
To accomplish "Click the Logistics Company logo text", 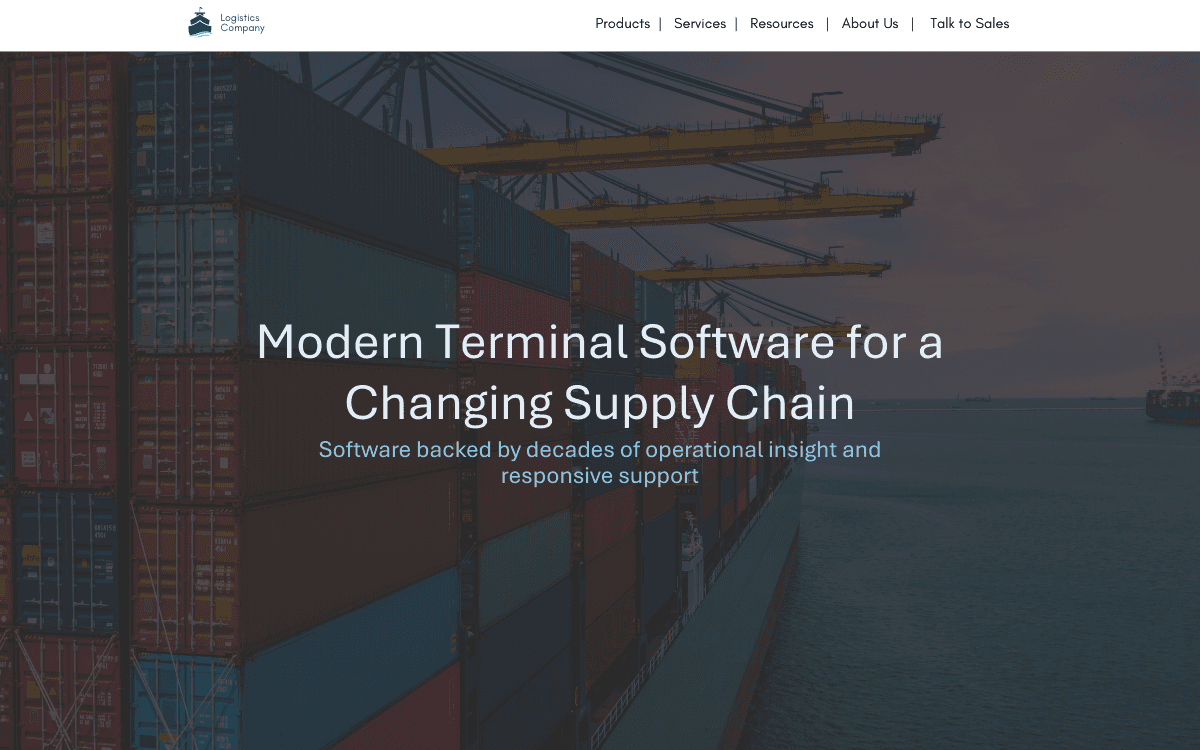I will 242,23.
